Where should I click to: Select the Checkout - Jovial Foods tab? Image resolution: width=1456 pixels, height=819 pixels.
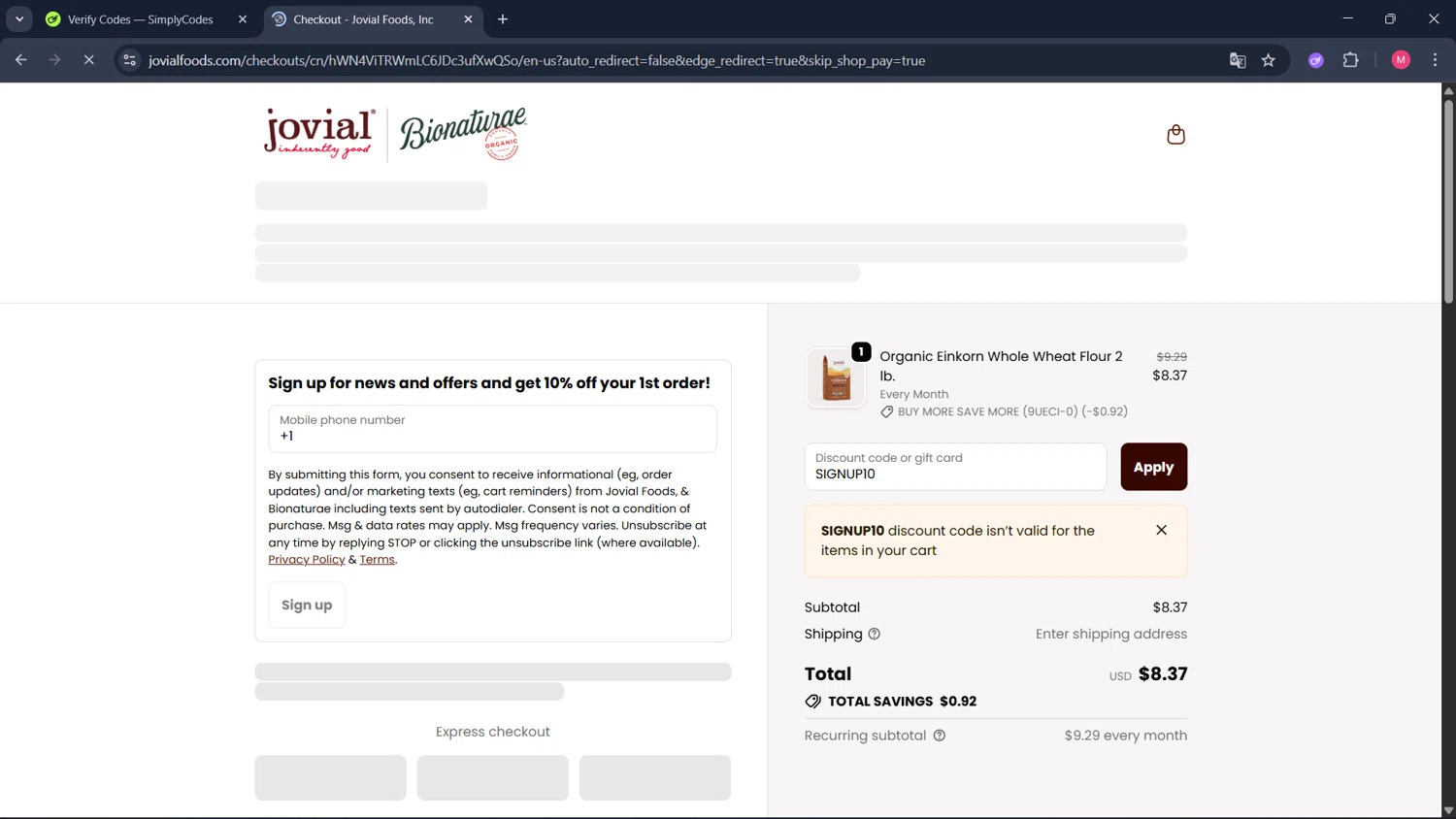click(x=363, y=19)
